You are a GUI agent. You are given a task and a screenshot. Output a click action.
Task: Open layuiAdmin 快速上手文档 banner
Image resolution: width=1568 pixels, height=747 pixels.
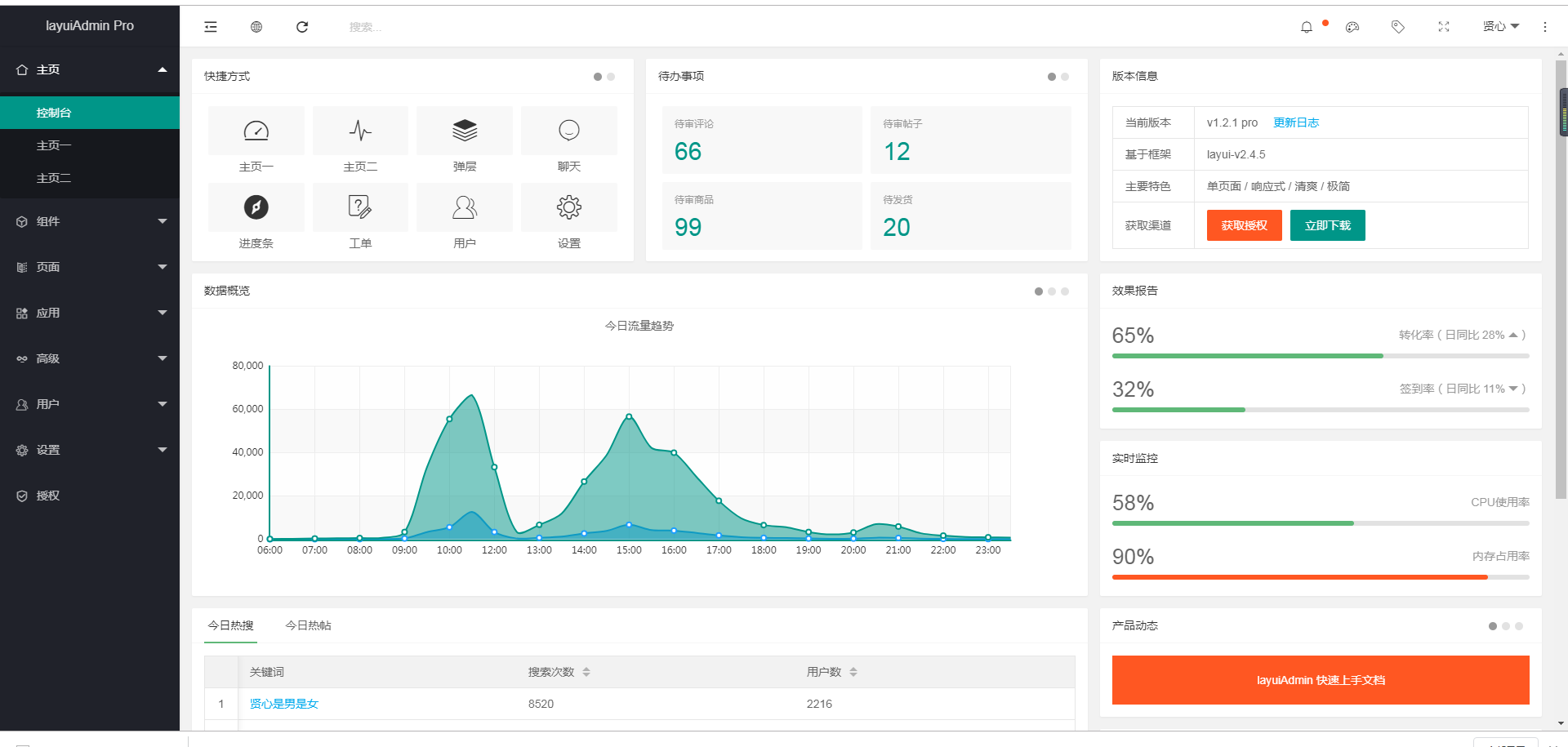pyautogui.click(x=1321, y=680)
